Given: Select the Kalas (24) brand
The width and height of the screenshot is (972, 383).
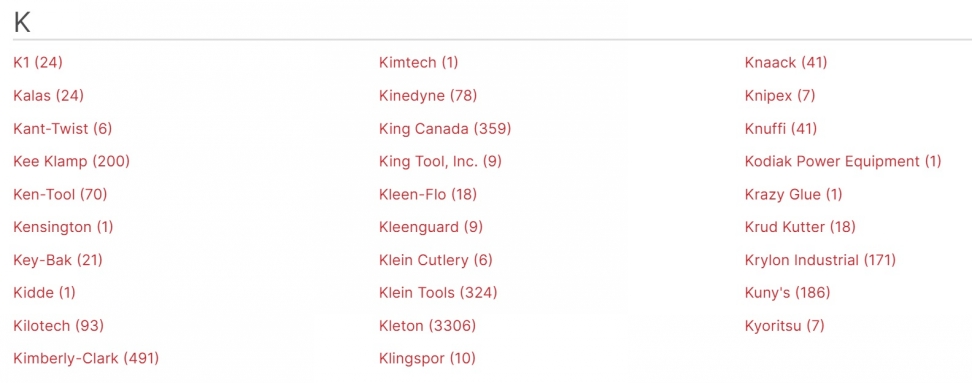Looking at the screenshot, I should tap(48, 95).
